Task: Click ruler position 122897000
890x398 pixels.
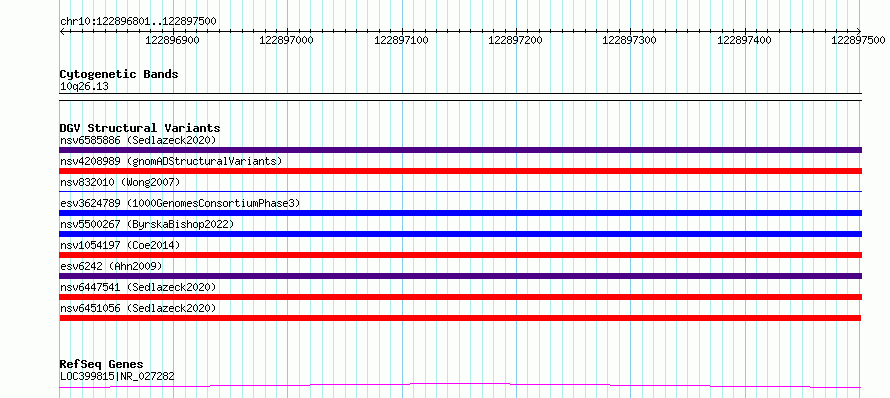Action: (x=287, y=40)
